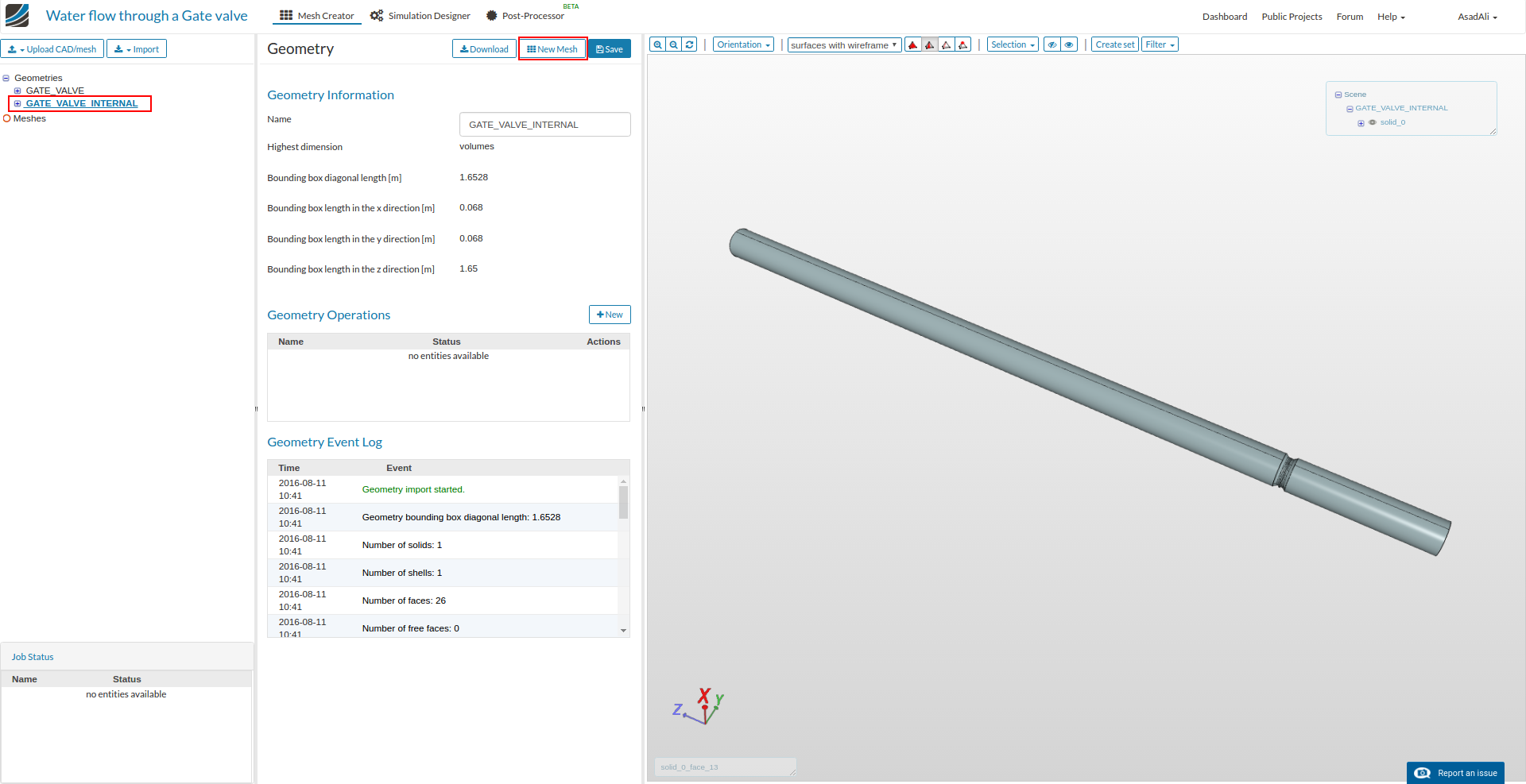The height and width of the screenshot is (784, 1526).
Task: Click the Job Status panel header
Action: (127, 657)
